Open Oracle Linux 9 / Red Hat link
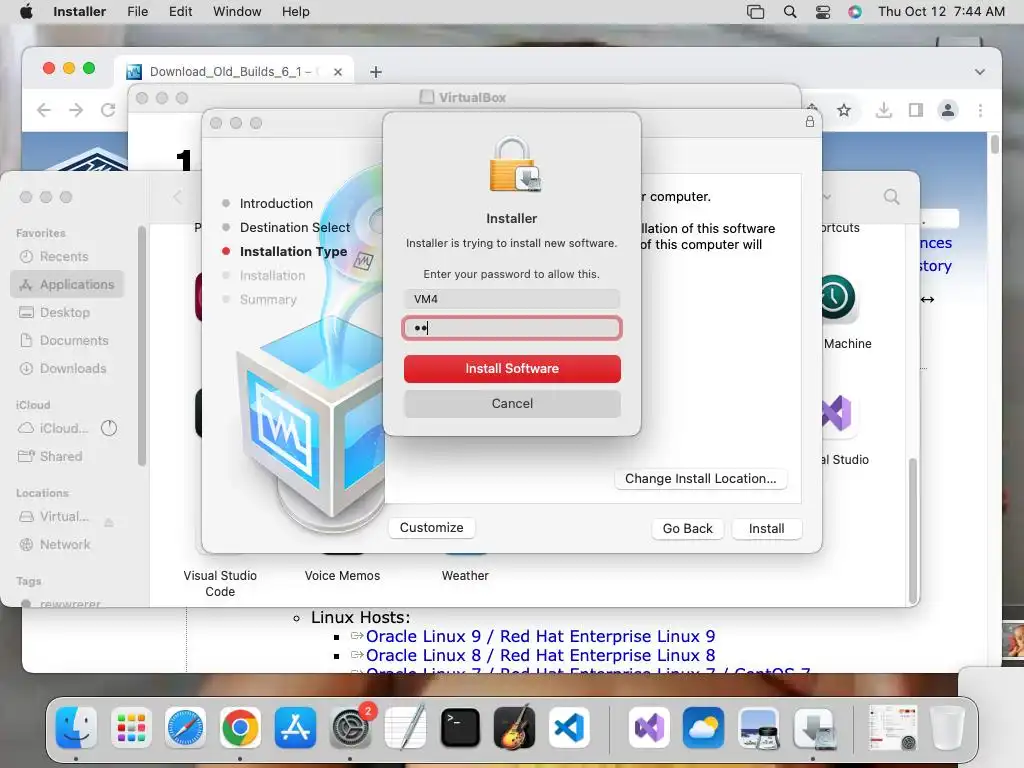This screenshot has height=768, width=1024. (540, 636)
